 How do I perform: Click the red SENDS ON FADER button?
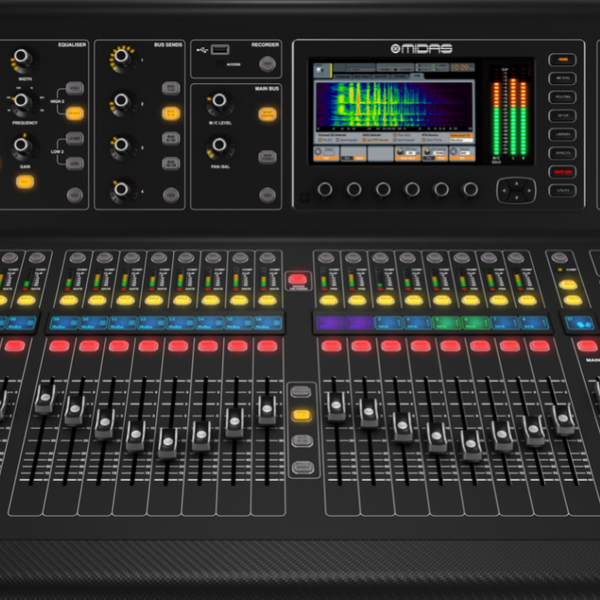coord(298,279)
